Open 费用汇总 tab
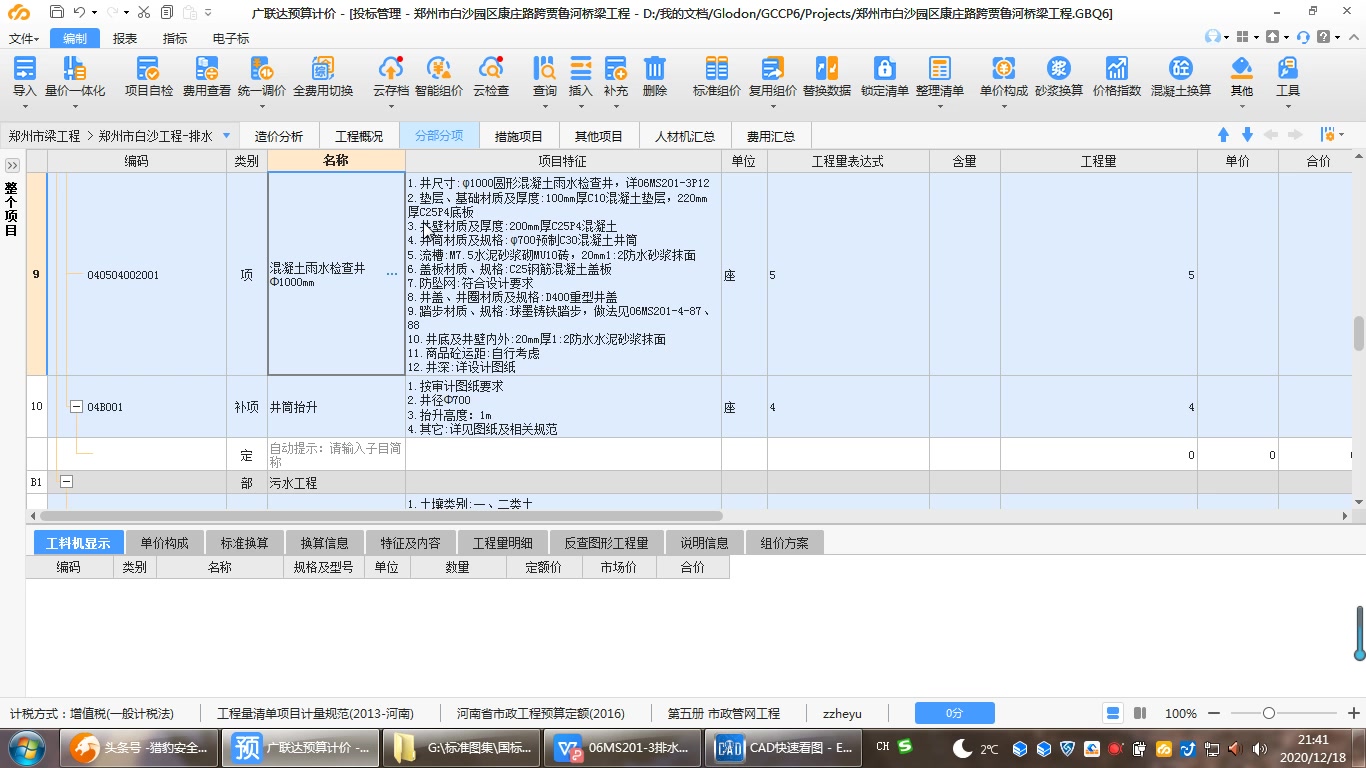The image size is (1366, 768). click(771, 136)
